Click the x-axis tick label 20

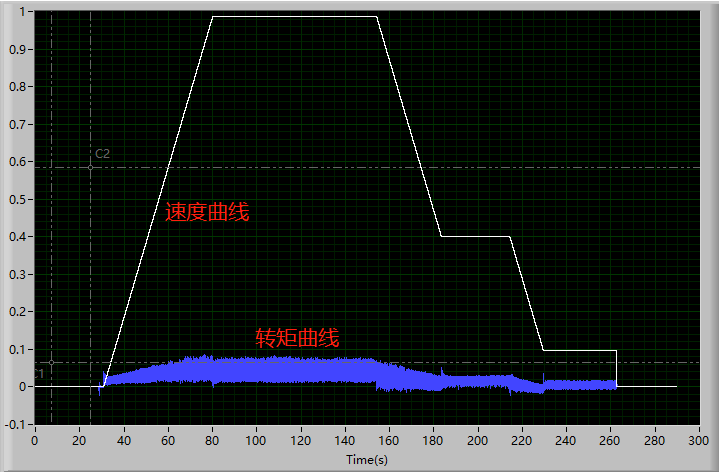[x=79, y=440]
